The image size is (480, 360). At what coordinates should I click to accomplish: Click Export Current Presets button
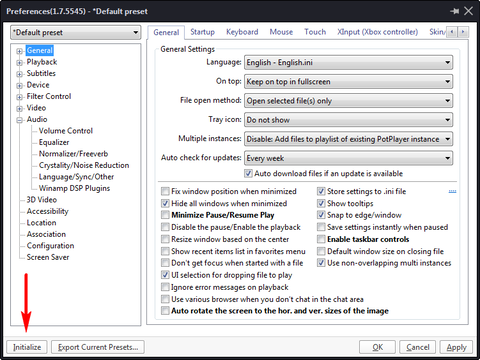tap(98, 347)
